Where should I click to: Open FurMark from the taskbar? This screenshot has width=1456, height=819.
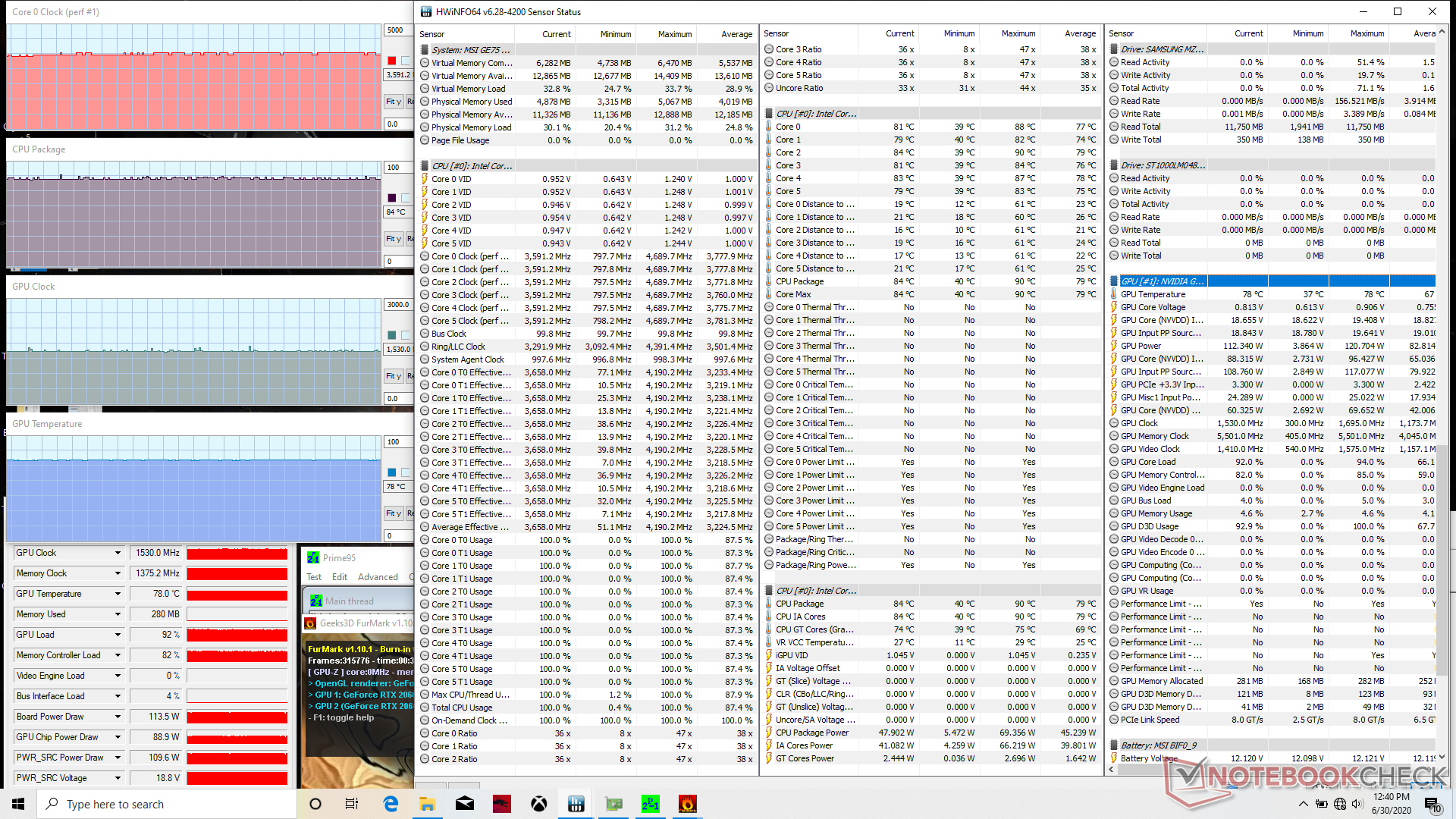(x=687, y=804)
